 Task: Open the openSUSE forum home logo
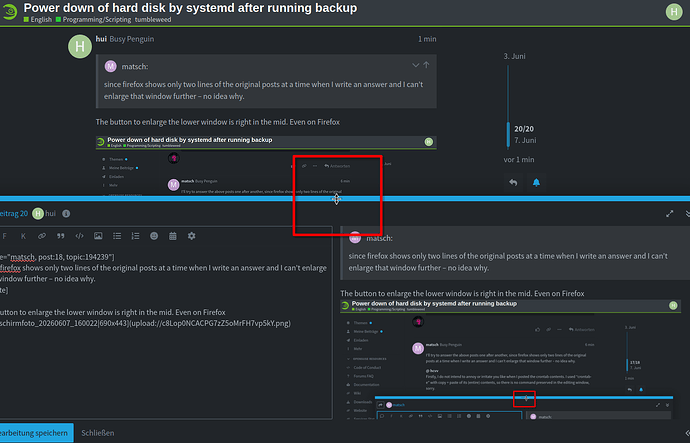click(x=9, y=12)
